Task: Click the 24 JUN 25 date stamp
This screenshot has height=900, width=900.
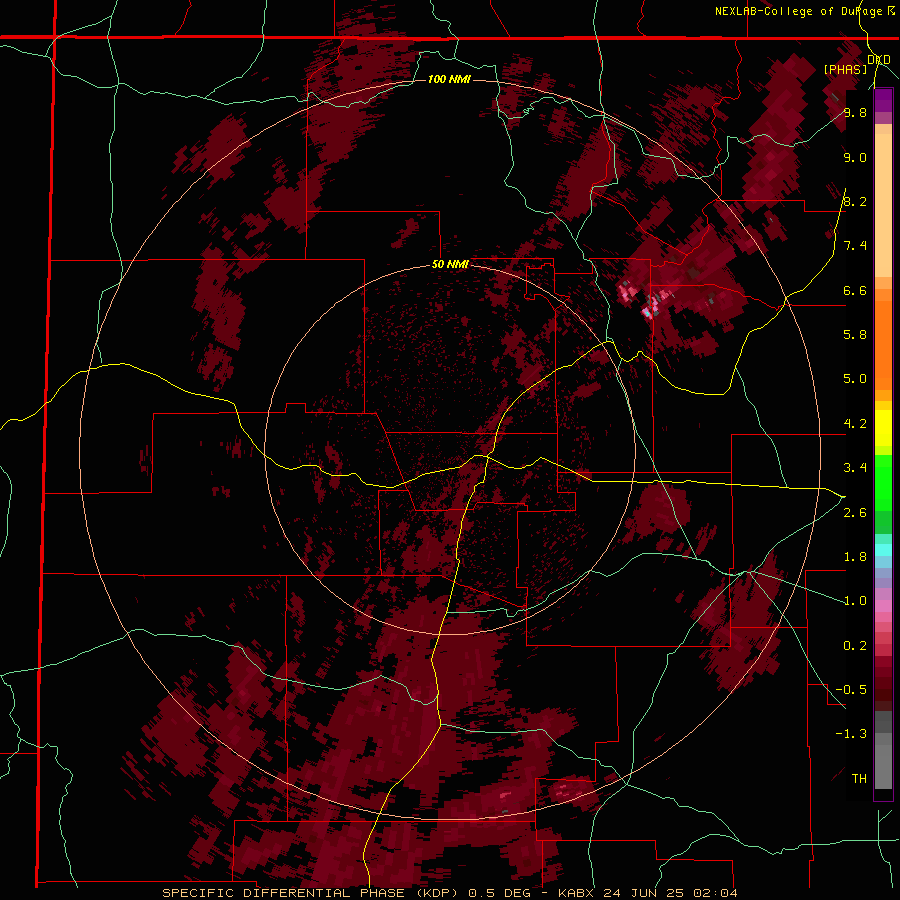Action: click(645, 893)
